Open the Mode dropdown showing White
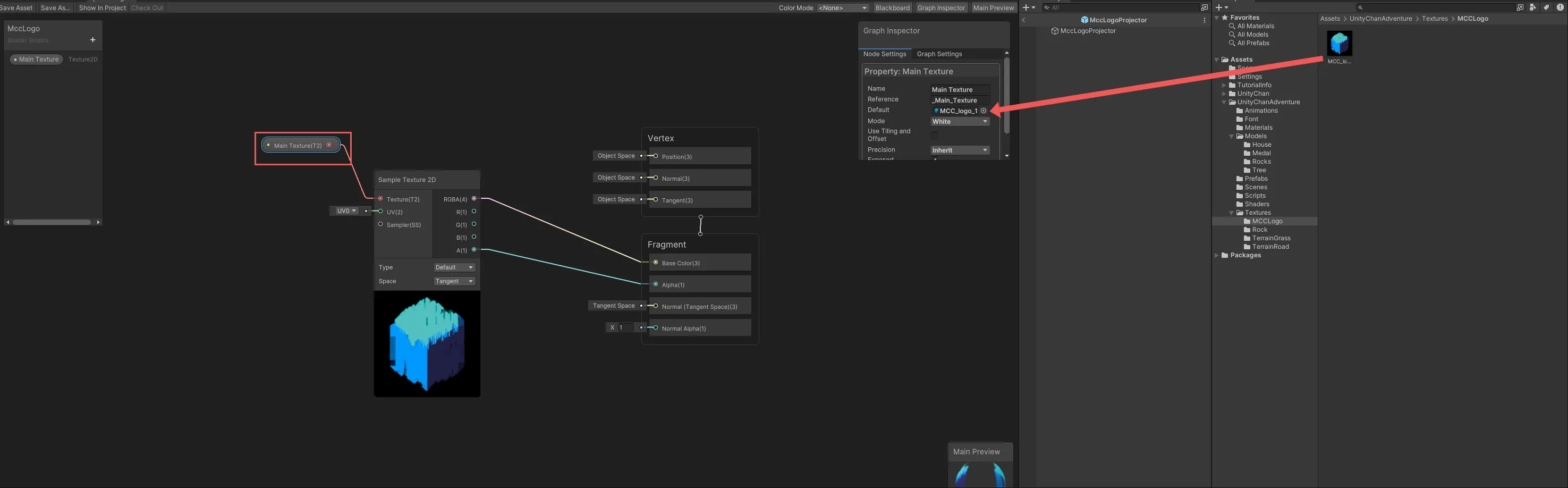The image size is (1568, 488). click(959, 122)
